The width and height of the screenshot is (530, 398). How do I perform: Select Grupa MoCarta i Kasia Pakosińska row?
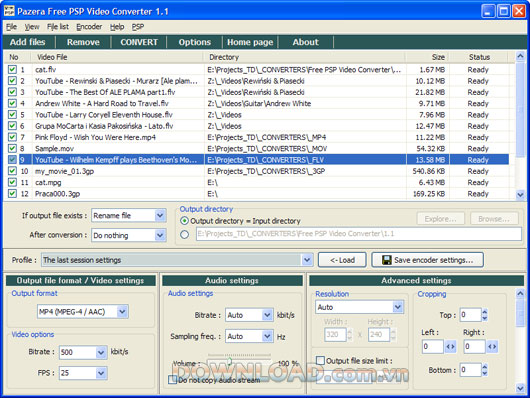click(x=258, y=126)
